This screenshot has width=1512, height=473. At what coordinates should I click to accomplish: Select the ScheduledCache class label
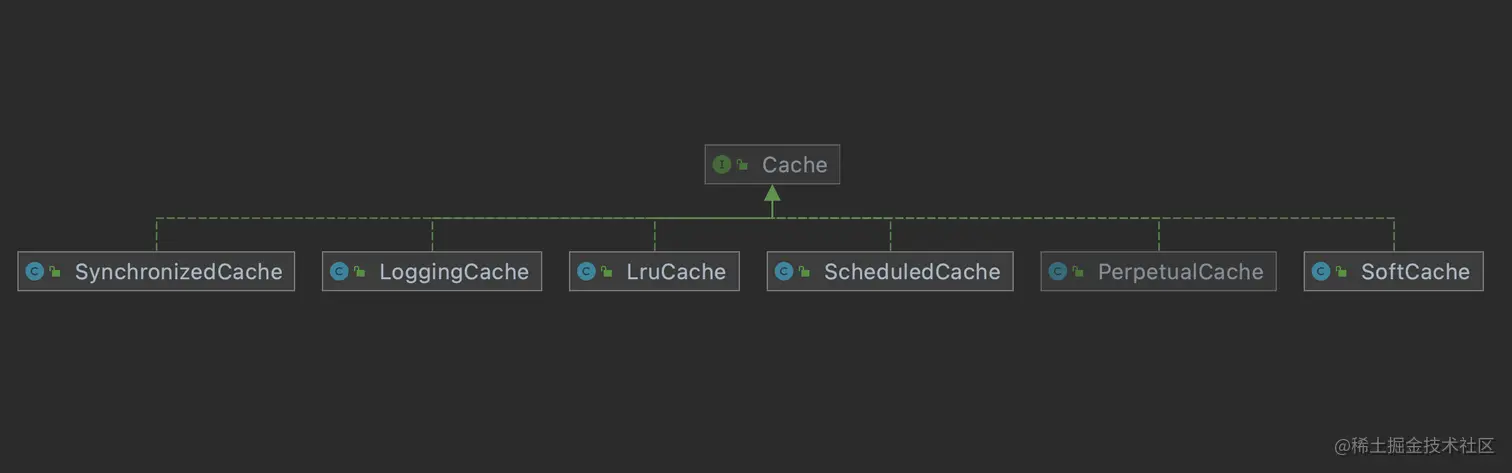pyautogui.click(x=911, y=272)
